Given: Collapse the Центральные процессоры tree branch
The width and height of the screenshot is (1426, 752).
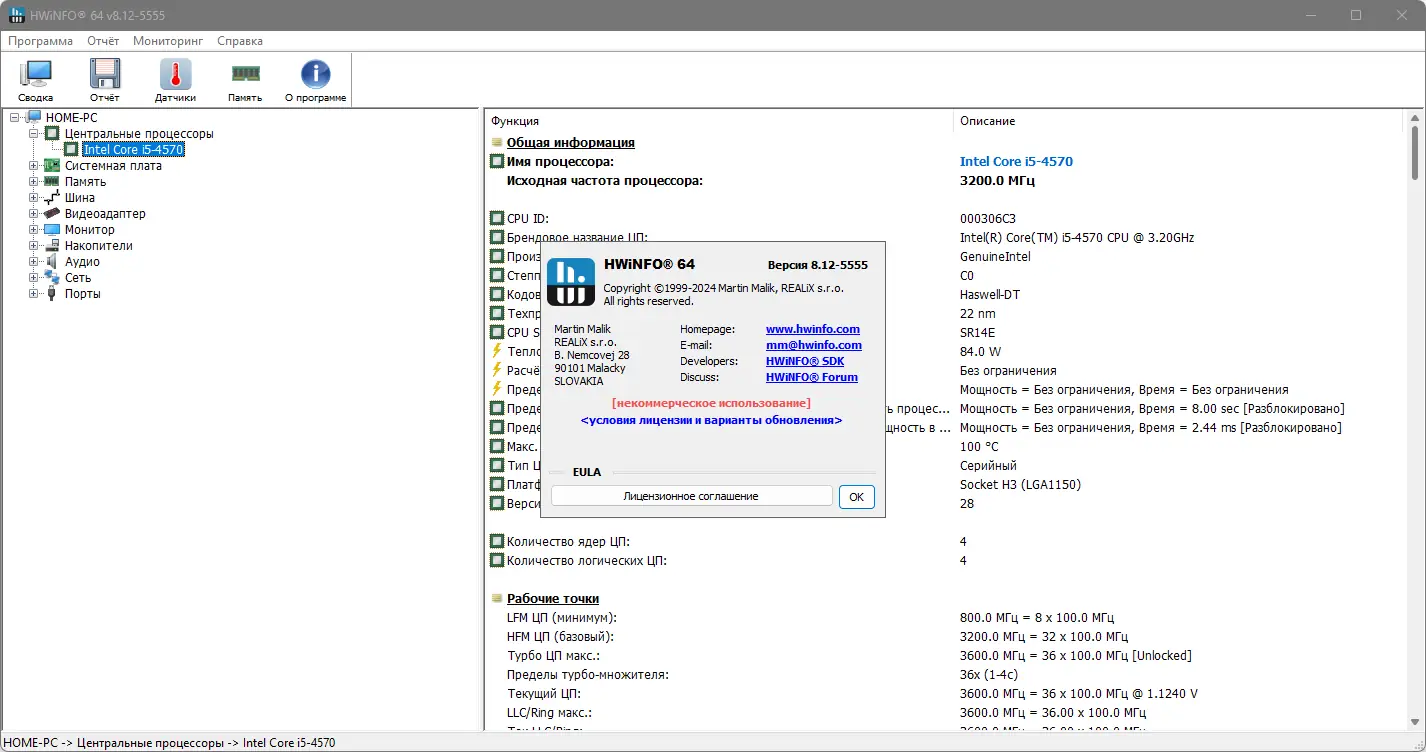Looking at the screenshot, I should 33,134.
